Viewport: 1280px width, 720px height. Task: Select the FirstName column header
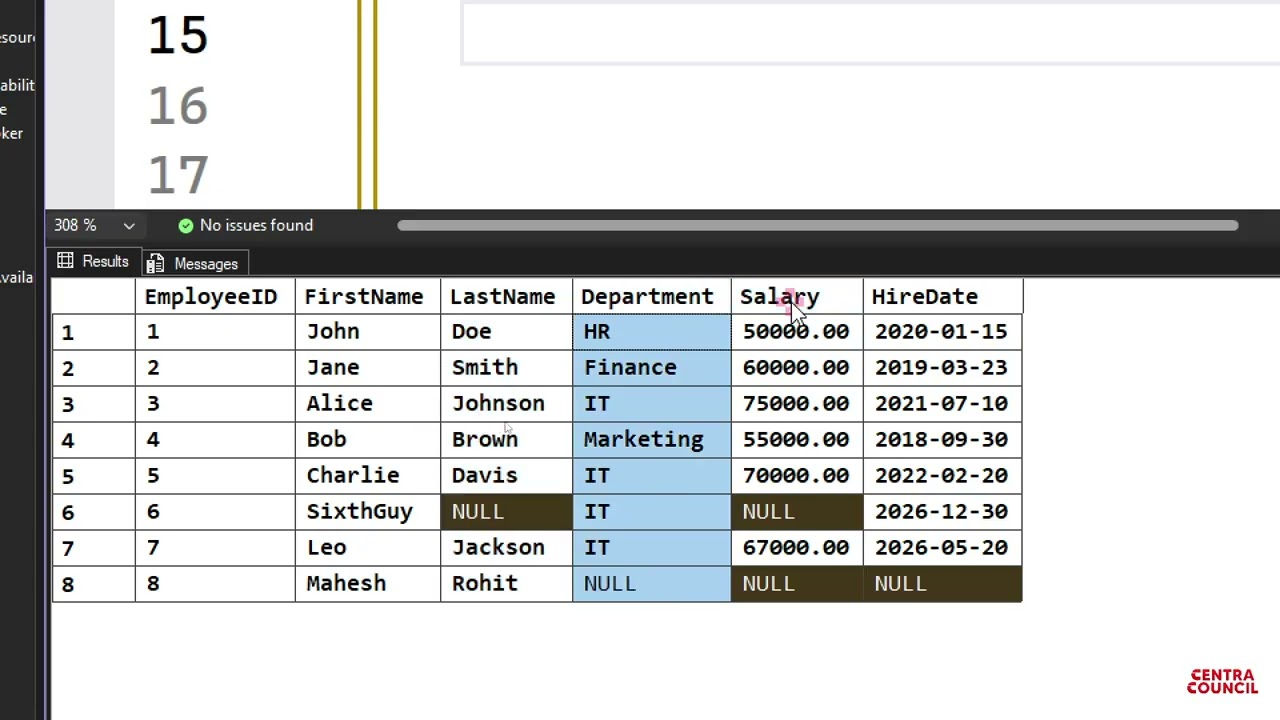[368, 297]
